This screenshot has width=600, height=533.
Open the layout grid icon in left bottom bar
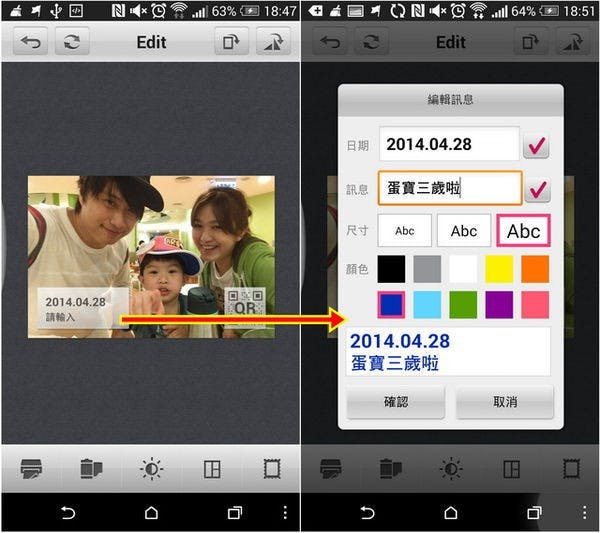pyautogui.click(x=212, y=469)
